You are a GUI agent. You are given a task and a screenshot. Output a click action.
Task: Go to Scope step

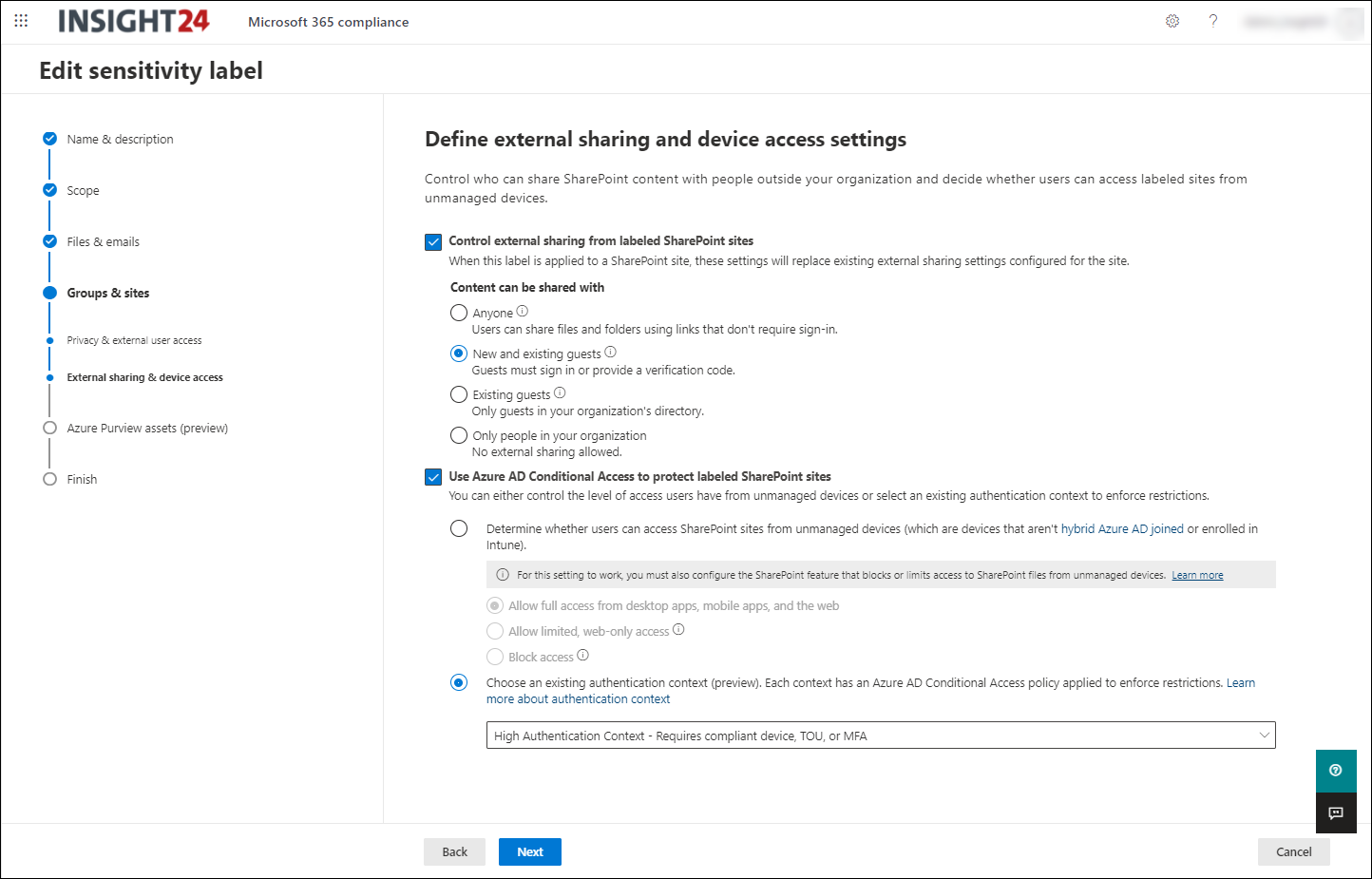[x=83, y=190]
